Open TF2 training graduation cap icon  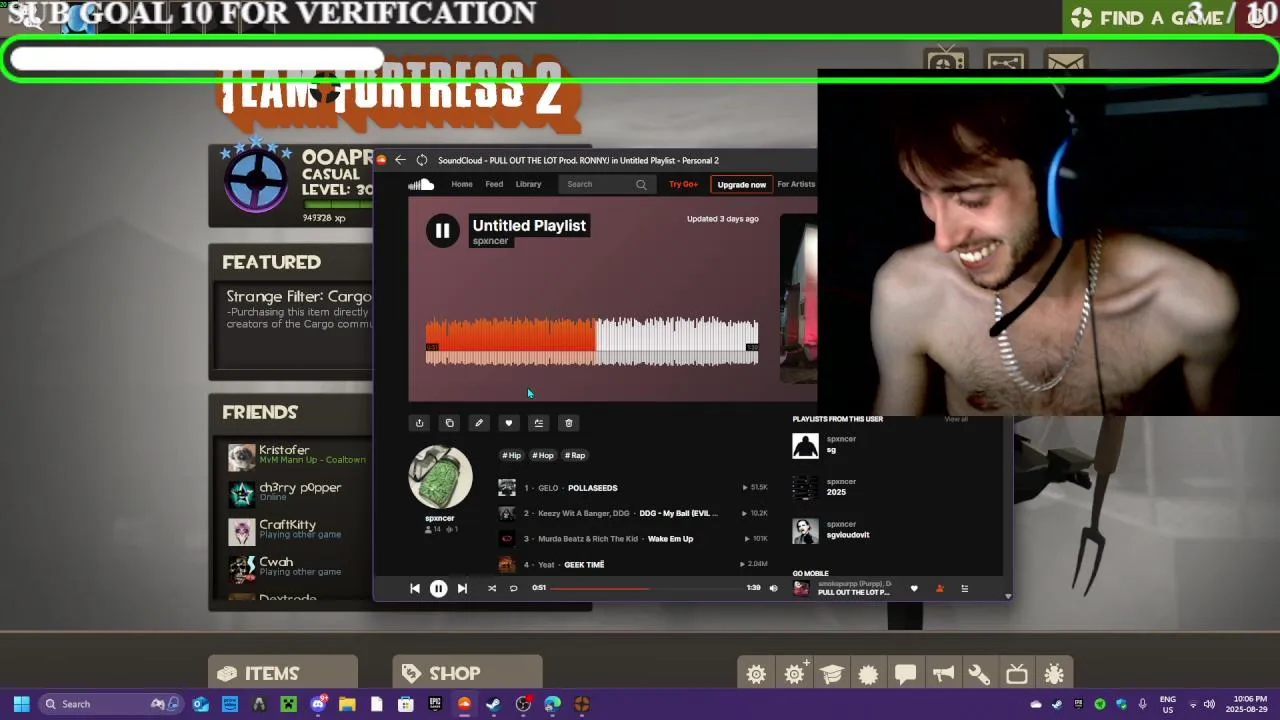coord(832,674)
